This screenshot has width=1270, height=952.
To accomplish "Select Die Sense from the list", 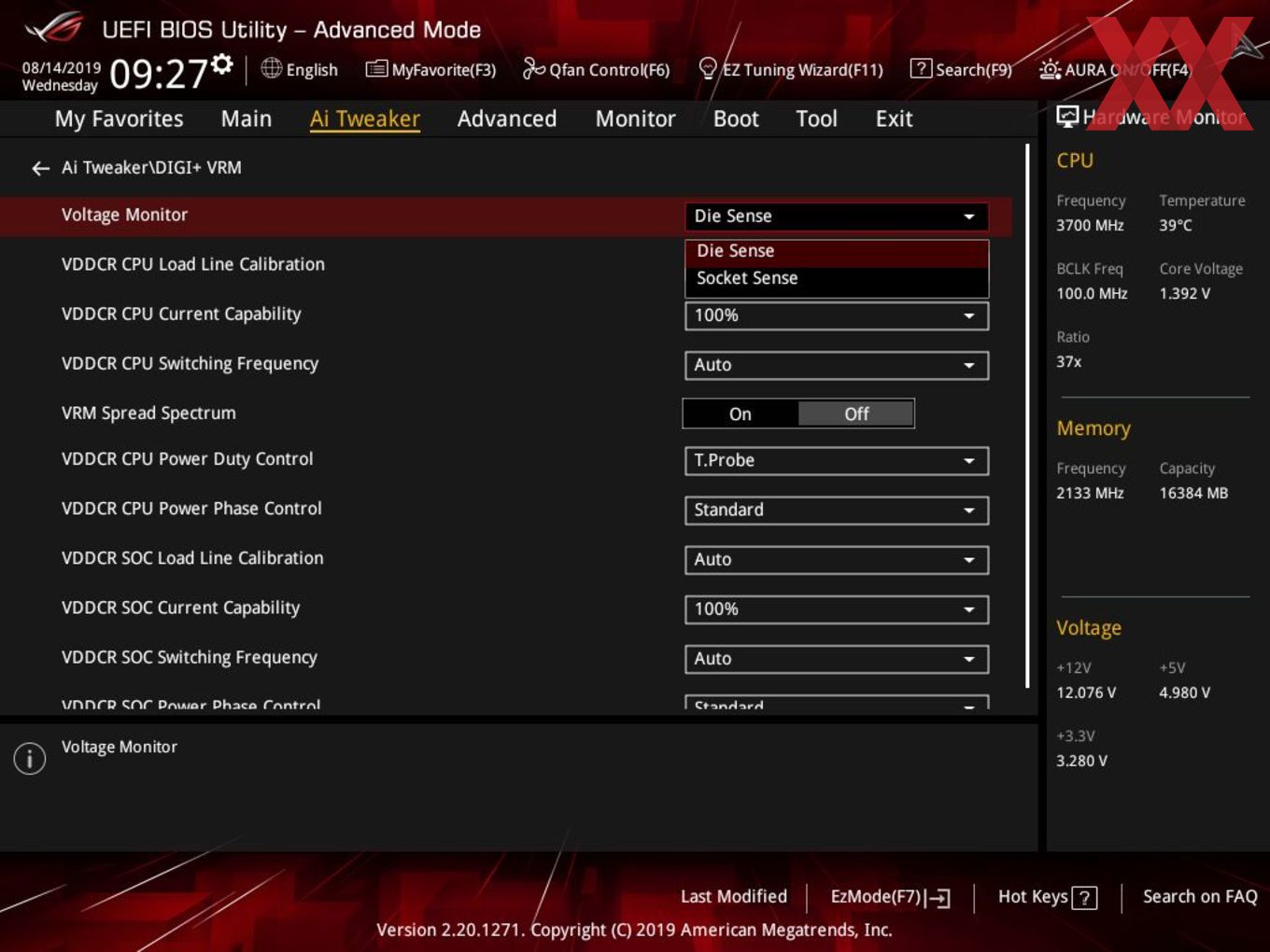I will pyautogui.click(x=837, y=251).
